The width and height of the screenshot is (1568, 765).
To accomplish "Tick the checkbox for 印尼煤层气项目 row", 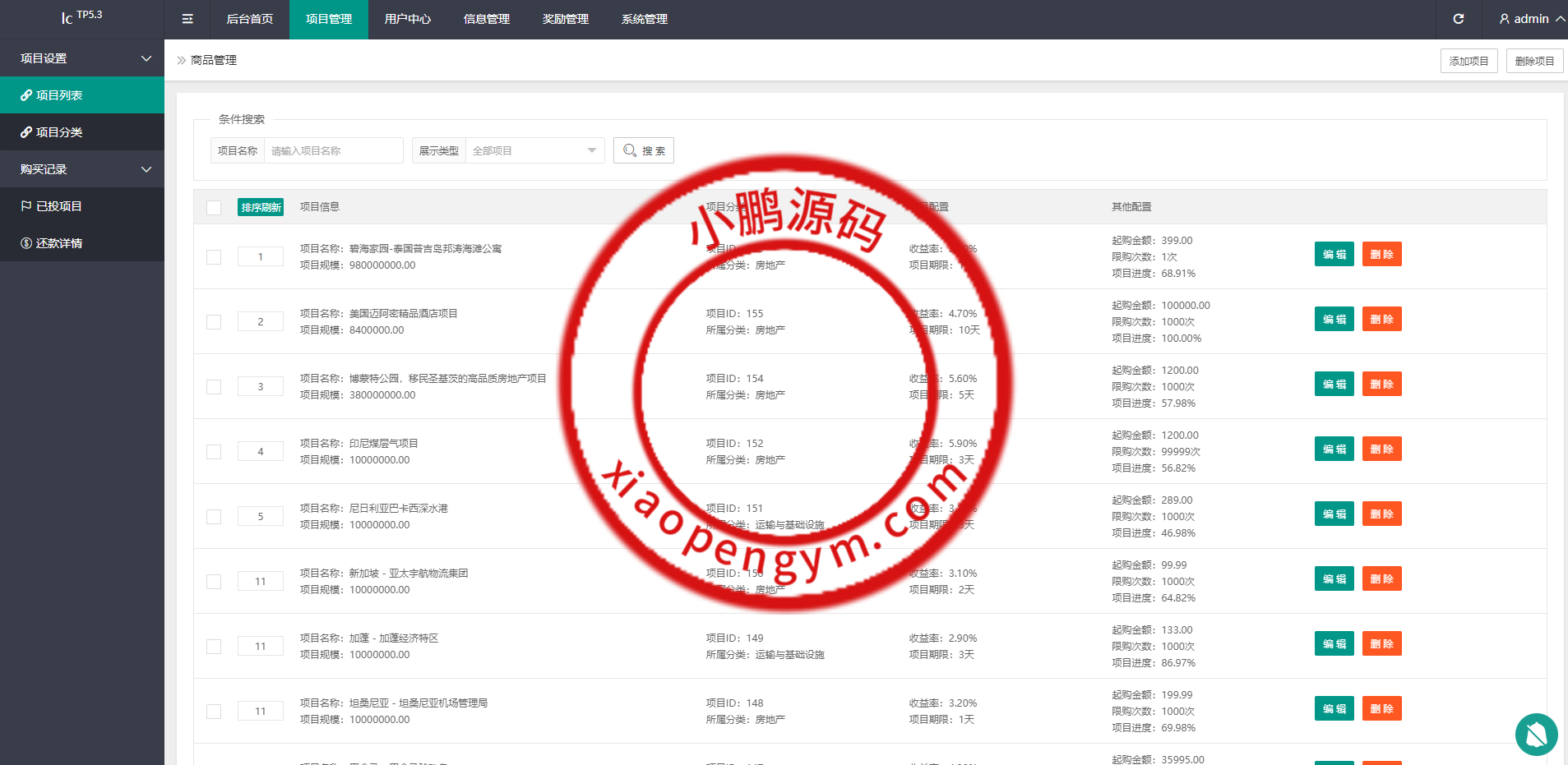I will tap(214, 452).
